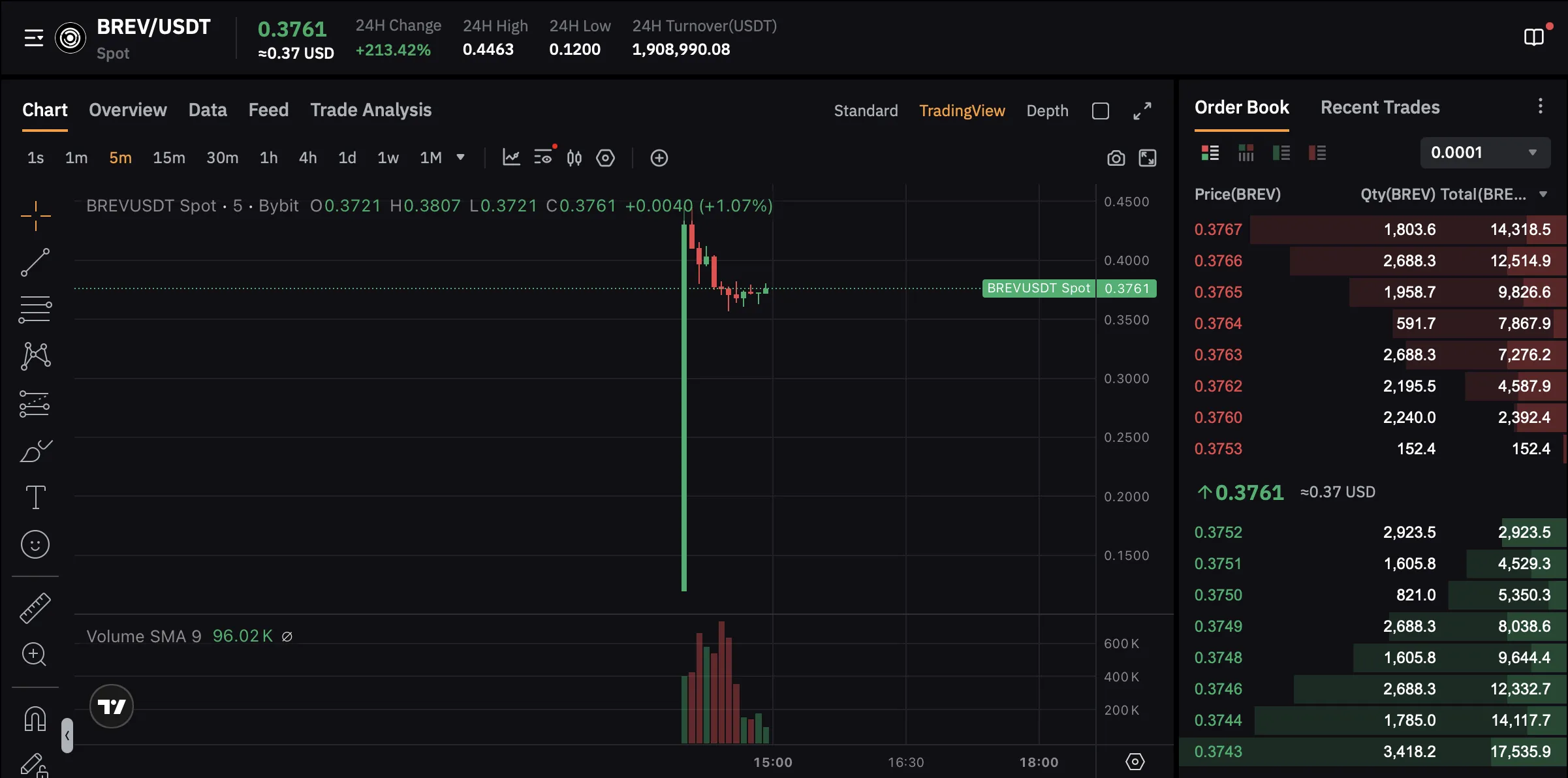Switch chart to Standard mode

click(866, 110)
